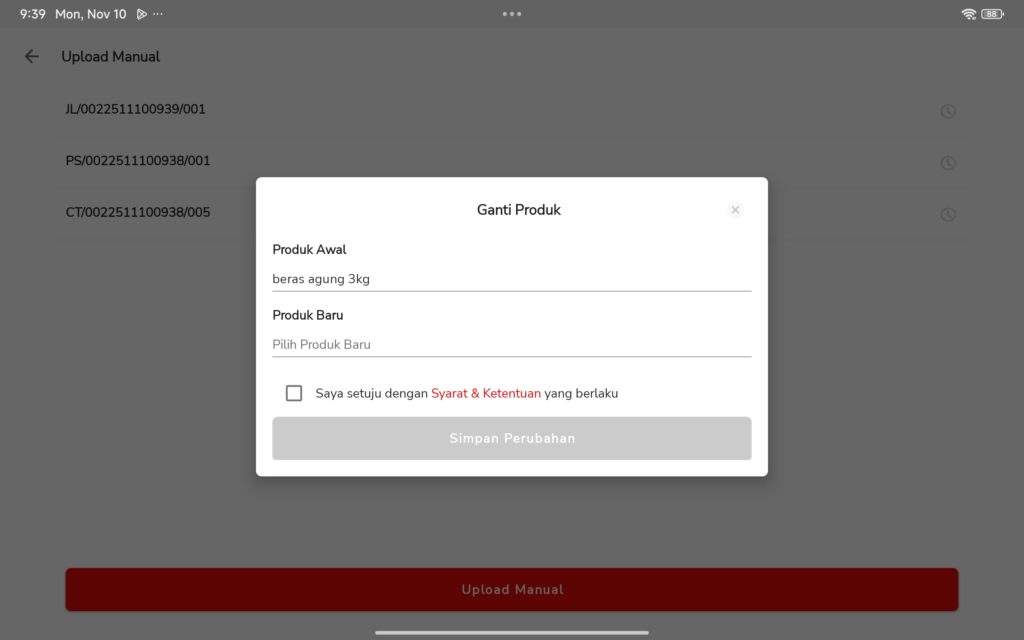Open history clock icon for JL/0022511100939/001
The image size is (1024, 640).
948,111
